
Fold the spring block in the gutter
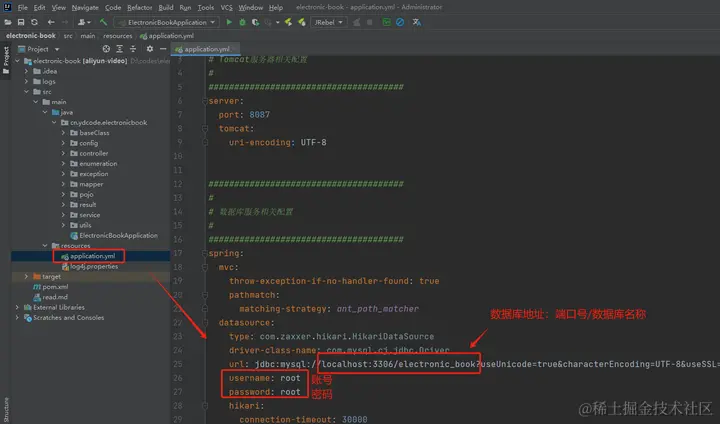205,254
